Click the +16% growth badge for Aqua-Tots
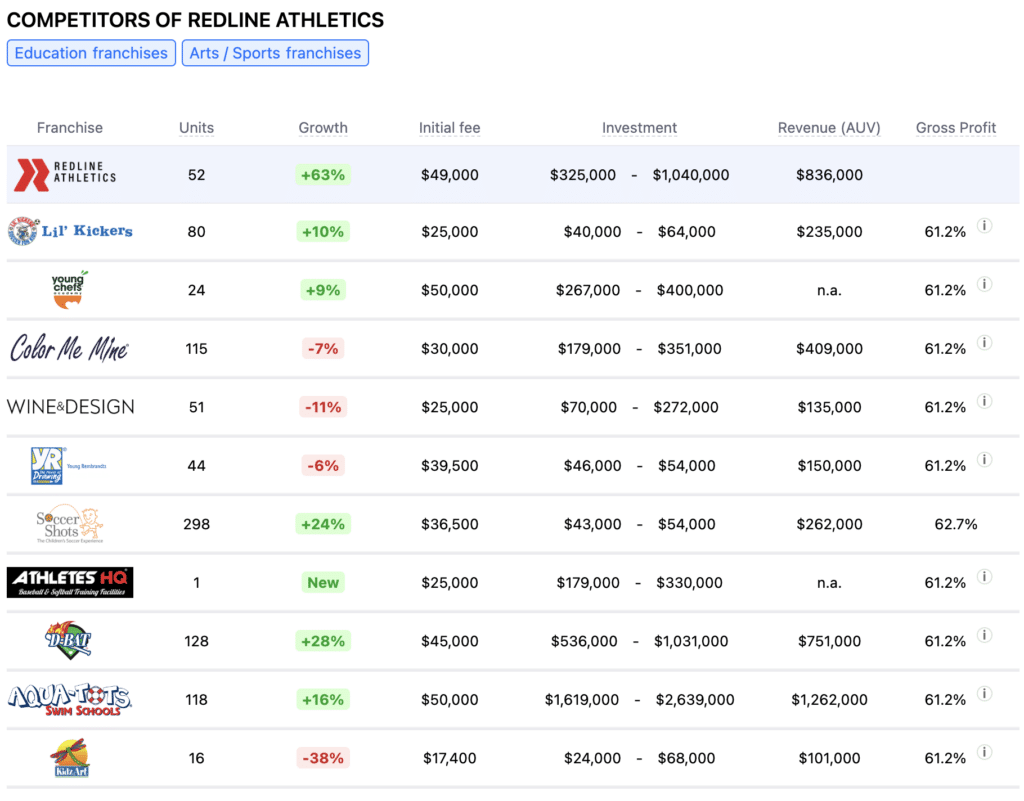The image size is (1024, 801). coord(323,700)
